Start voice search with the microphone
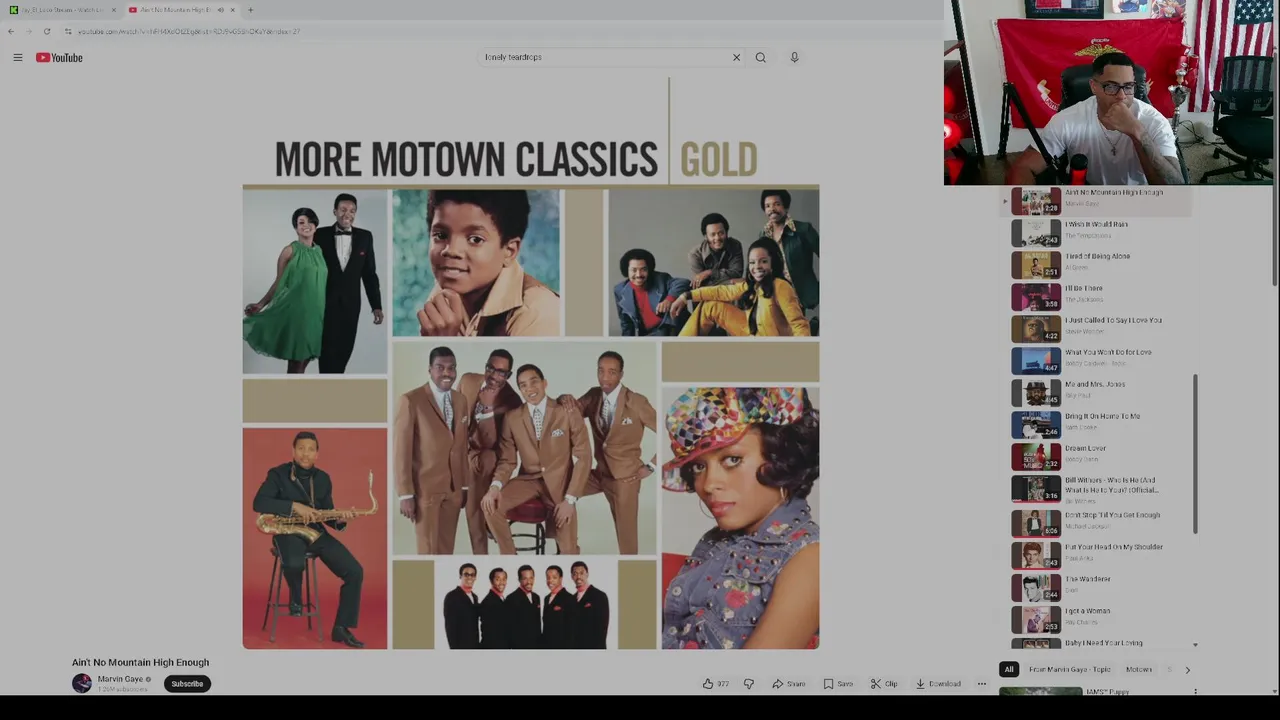 tap(794, 57)
